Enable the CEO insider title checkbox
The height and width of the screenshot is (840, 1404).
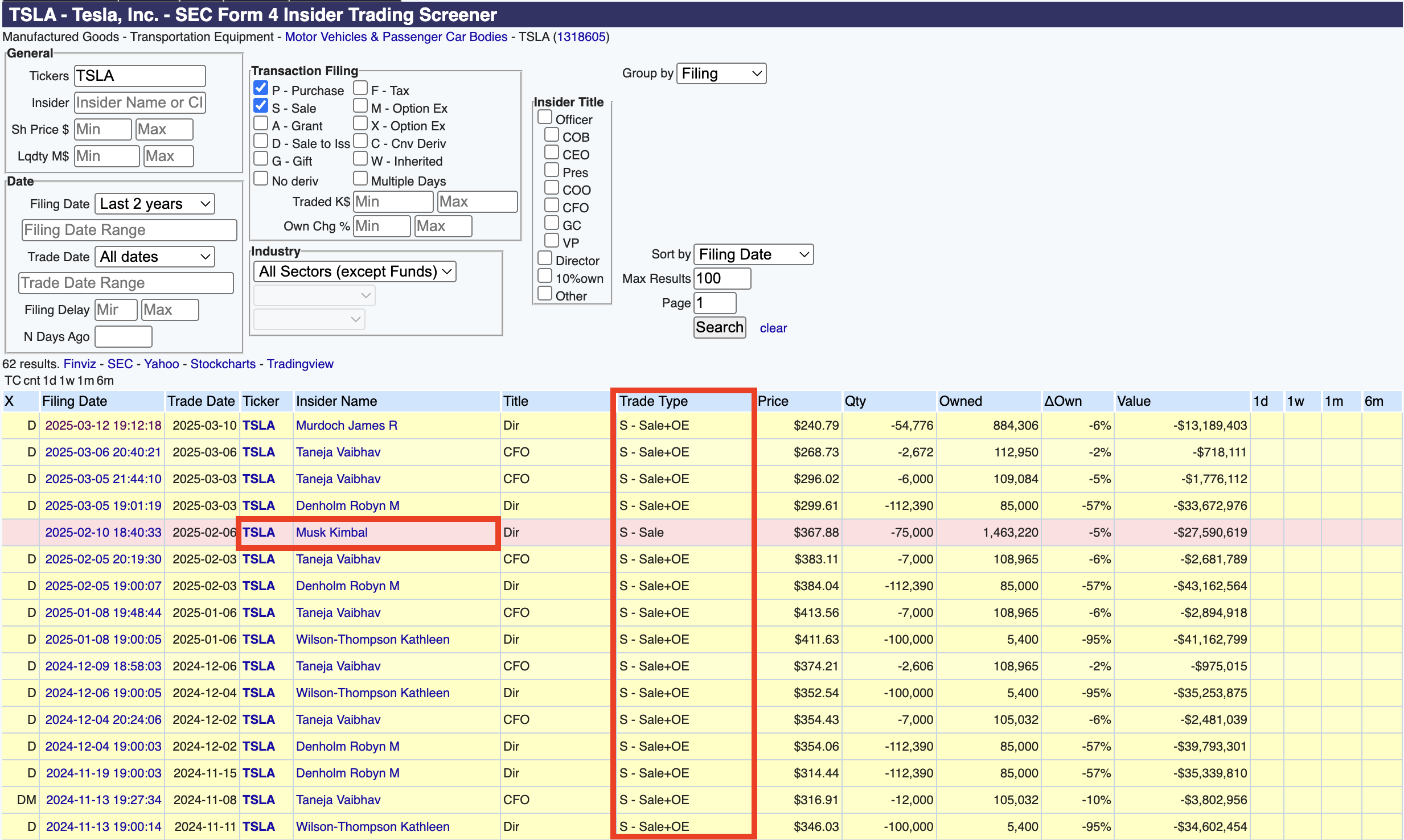point(551,153)
